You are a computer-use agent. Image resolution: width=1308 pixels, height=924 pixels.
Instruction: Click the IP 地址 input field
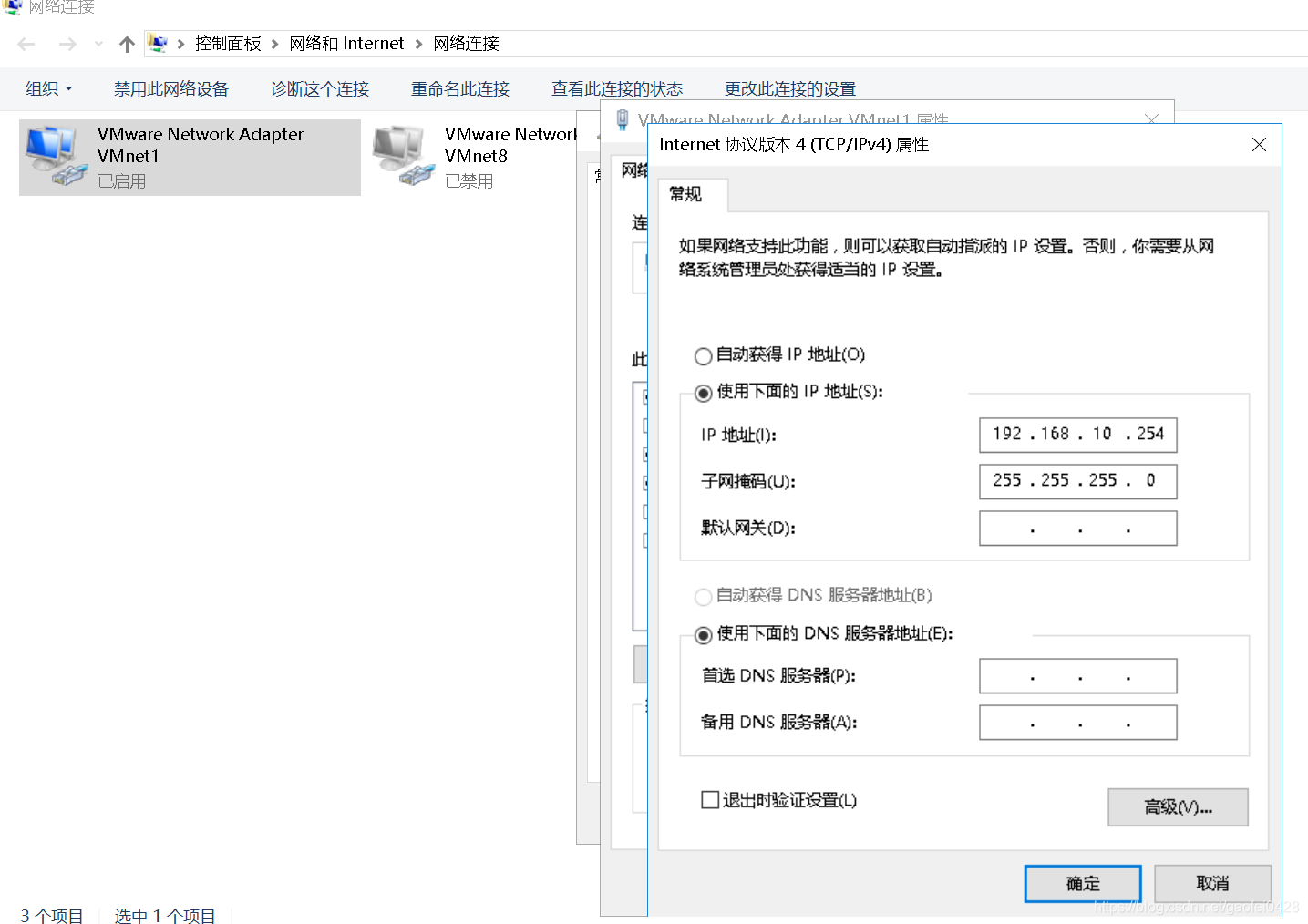[x=1078, y=435]
